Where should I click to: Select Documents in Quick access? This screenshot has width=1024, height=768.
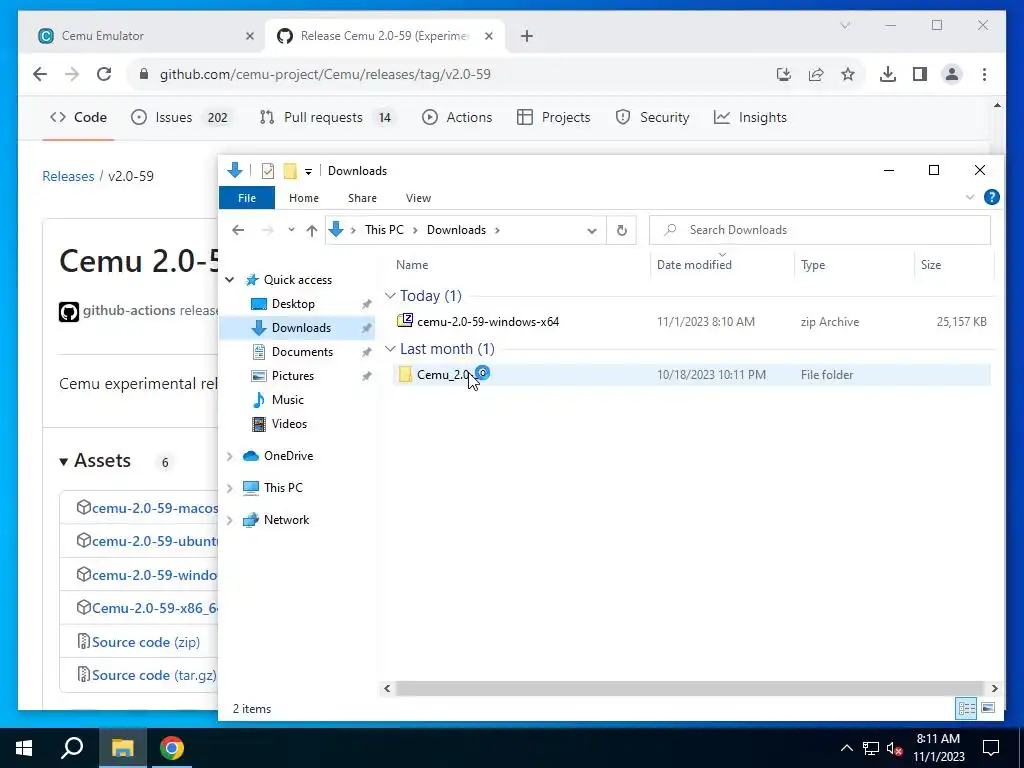(x=302, y=352)
